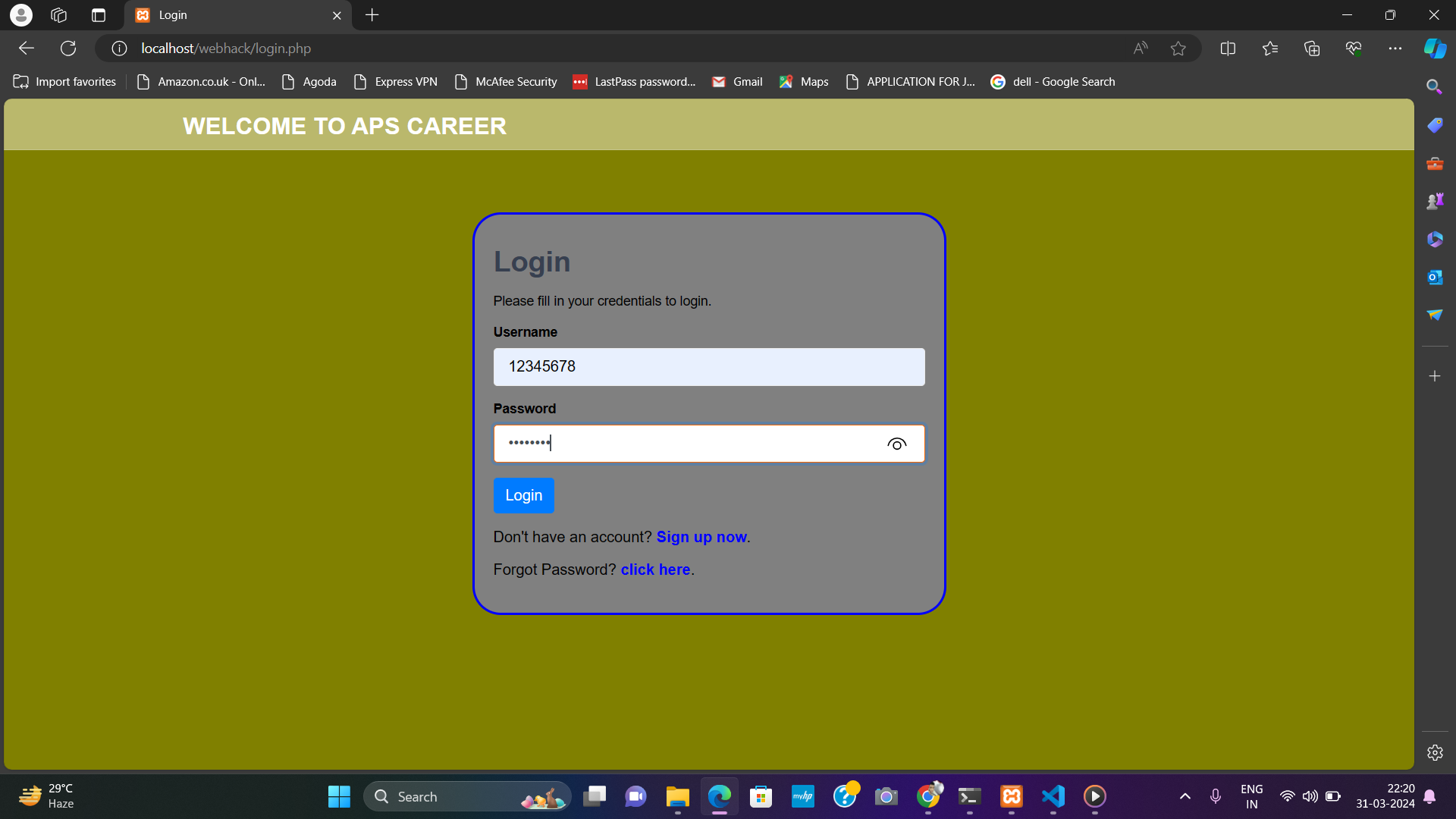Toggle password visibility with the eye icon
This screenshot has height=819, width=1456.
pos(897,444)
